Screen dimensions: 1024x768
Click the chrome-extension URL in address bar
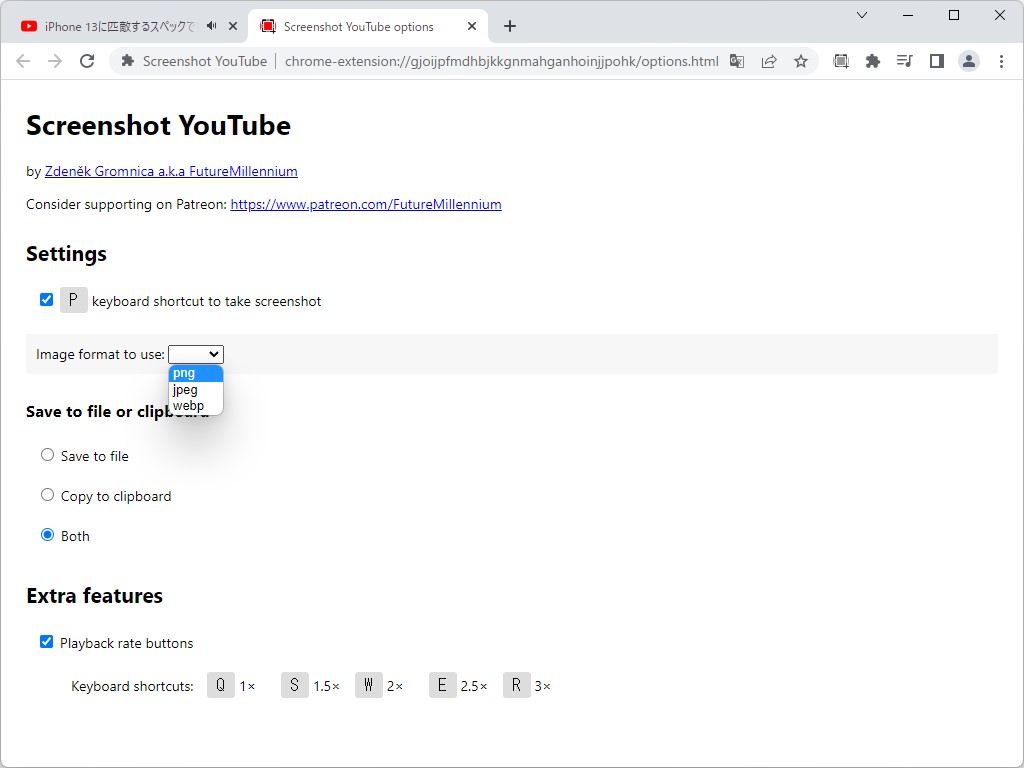pyautogui.click(x=502, y=61)
